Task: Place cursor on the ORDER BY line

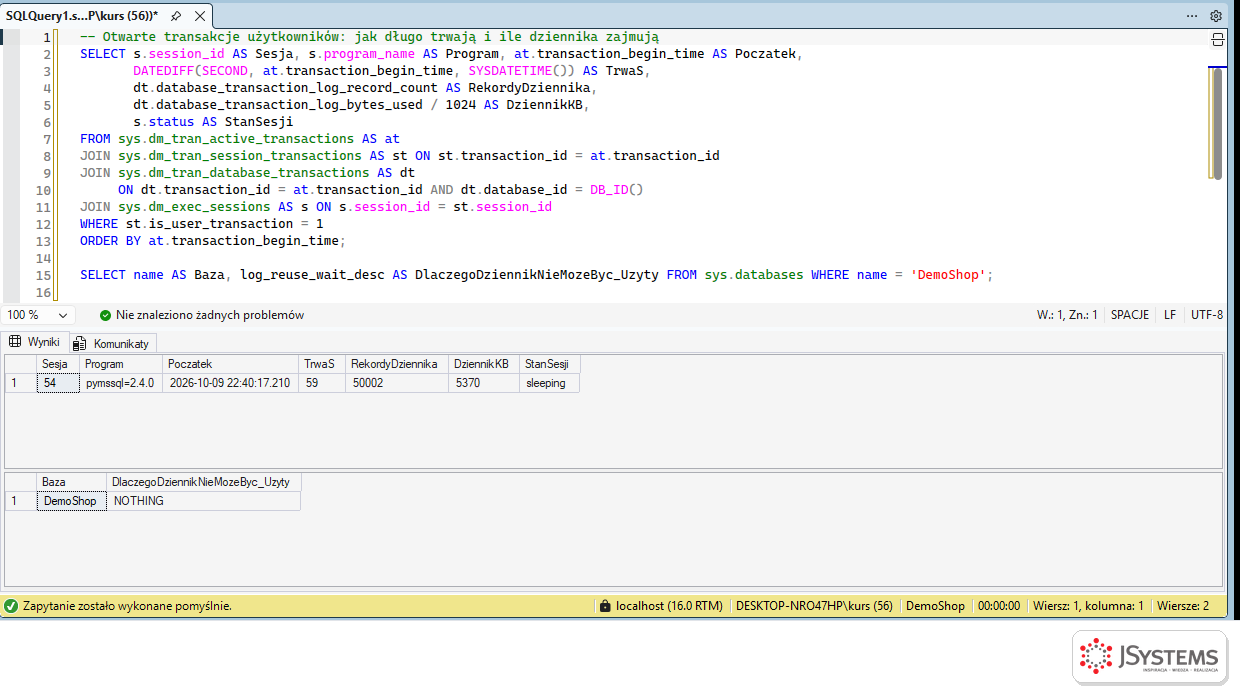Action: (x=212, y=241)
